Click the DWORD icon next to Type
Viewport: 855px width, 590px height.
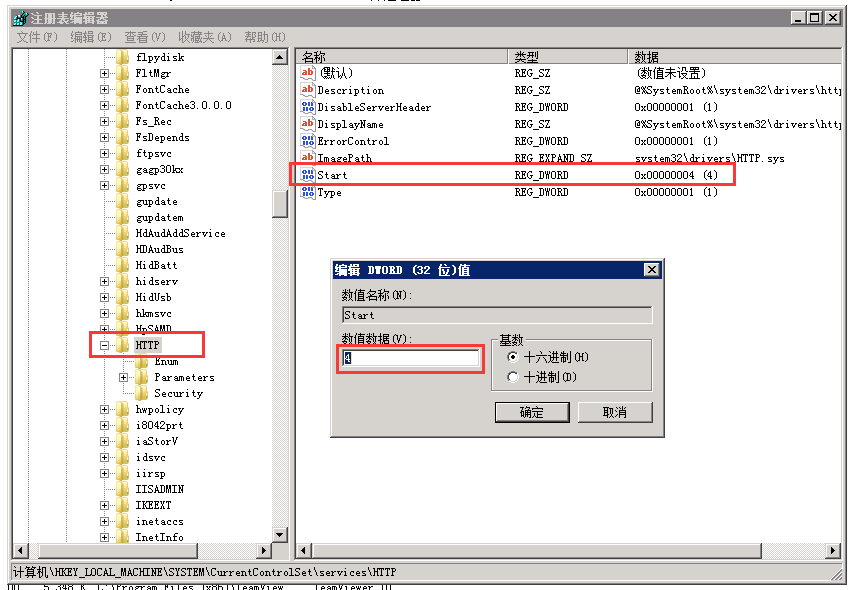tap(308, 192)
